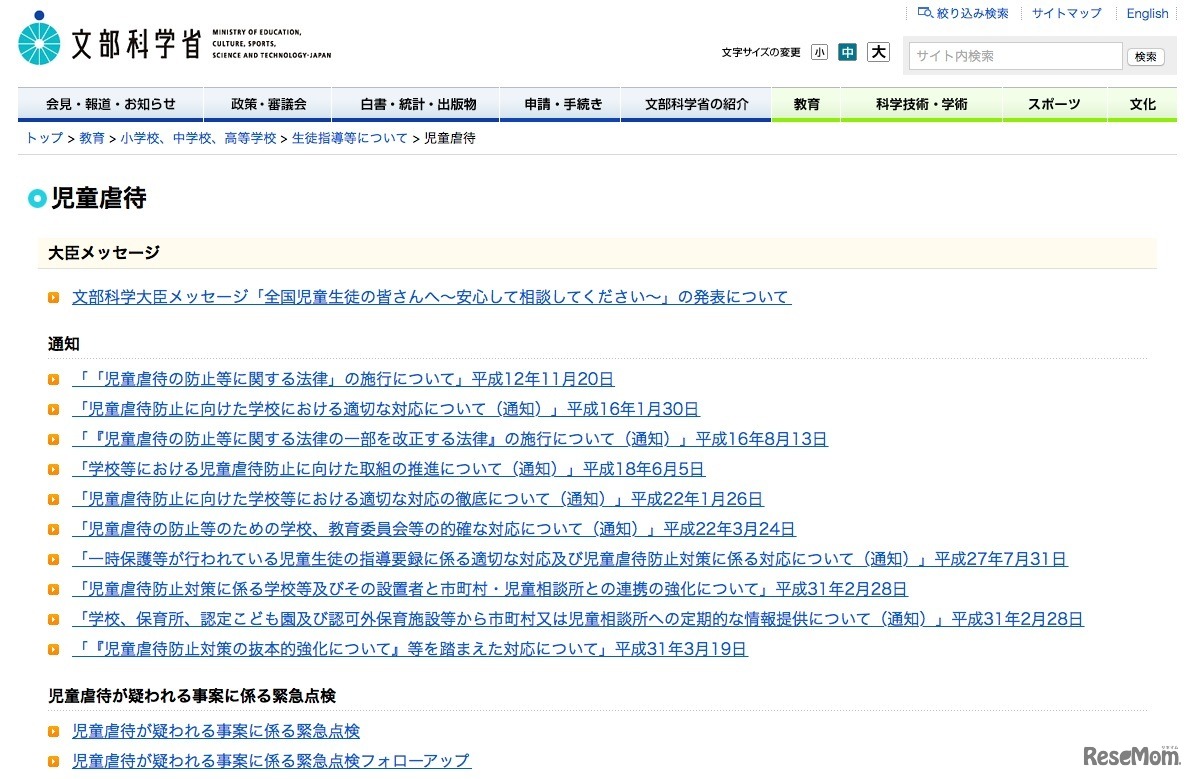This screenshot has height=779, width=1194.
Task: Open the 児童虐待が疑われる事案に係る緊急点検フォローアップ link
Action: (x=269, y=760)
